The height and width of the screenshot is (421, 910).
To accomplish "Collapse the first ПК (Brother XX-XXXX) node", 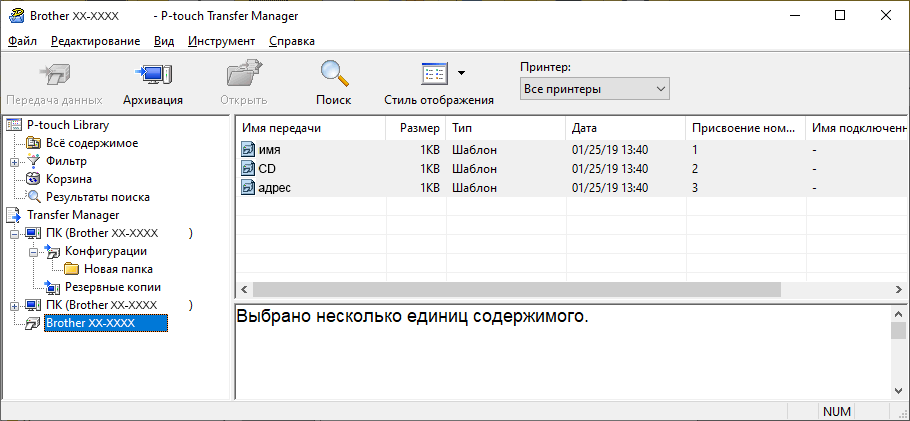I will click(x=14, y=233).
